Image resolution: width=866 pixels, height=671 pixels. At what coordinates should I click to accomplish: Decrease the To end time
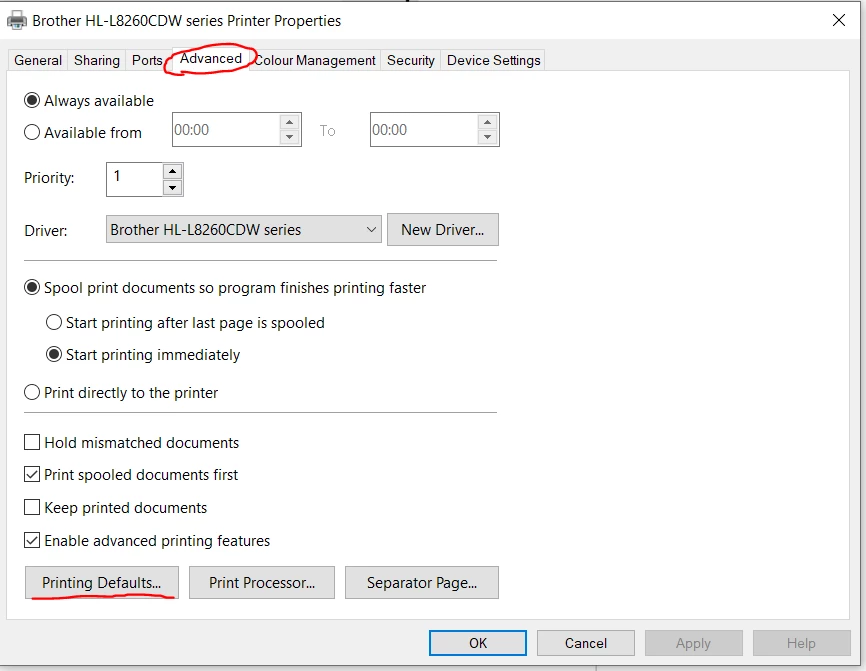[x=487, y=137]
